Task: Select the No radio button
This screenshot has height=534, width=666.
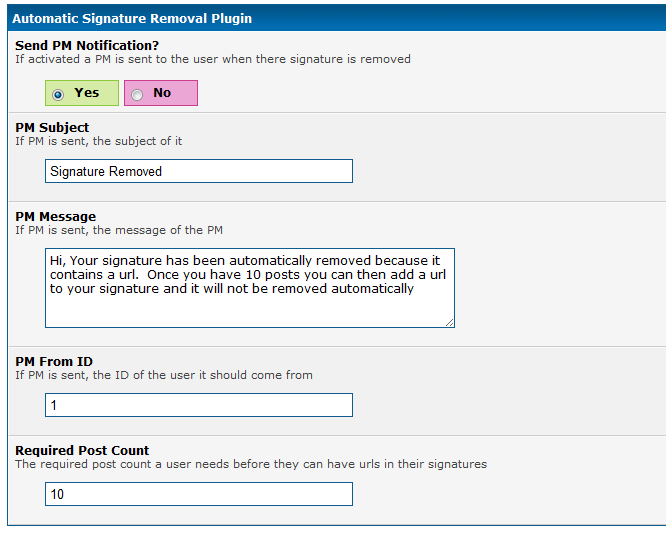Action: [x=137, y=94]
